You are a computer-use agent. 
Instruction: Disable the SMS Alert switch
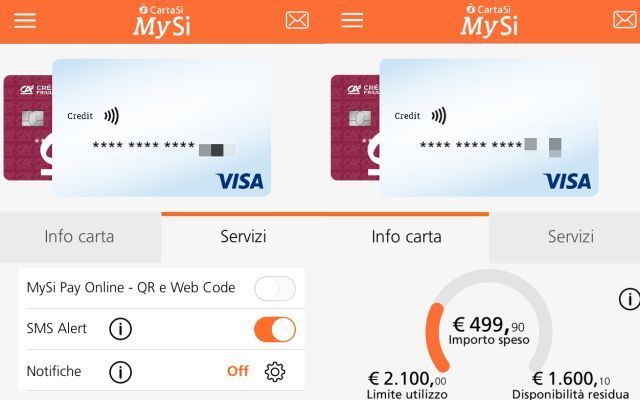(x=275, y=329)
